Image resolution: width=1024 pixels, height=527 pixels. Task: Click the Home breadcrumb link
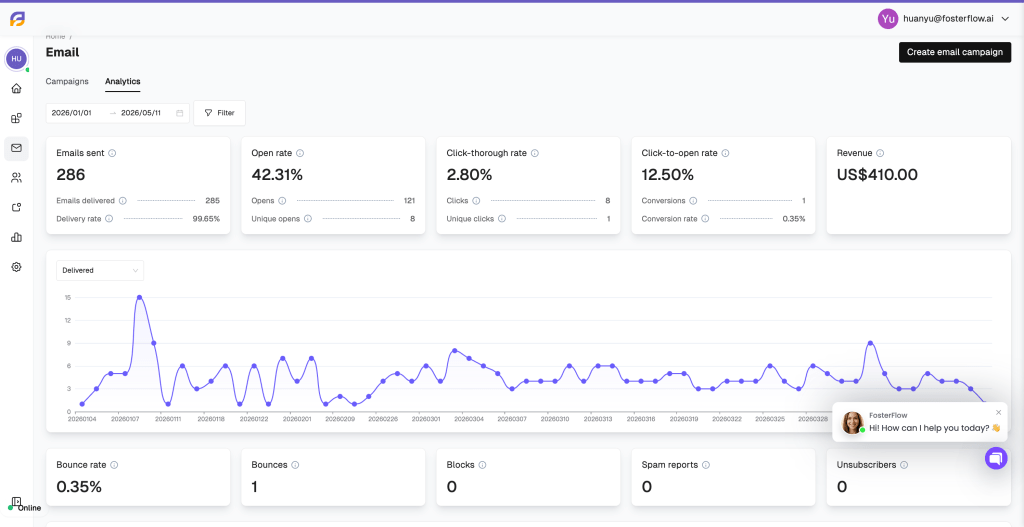click(56, 37)
